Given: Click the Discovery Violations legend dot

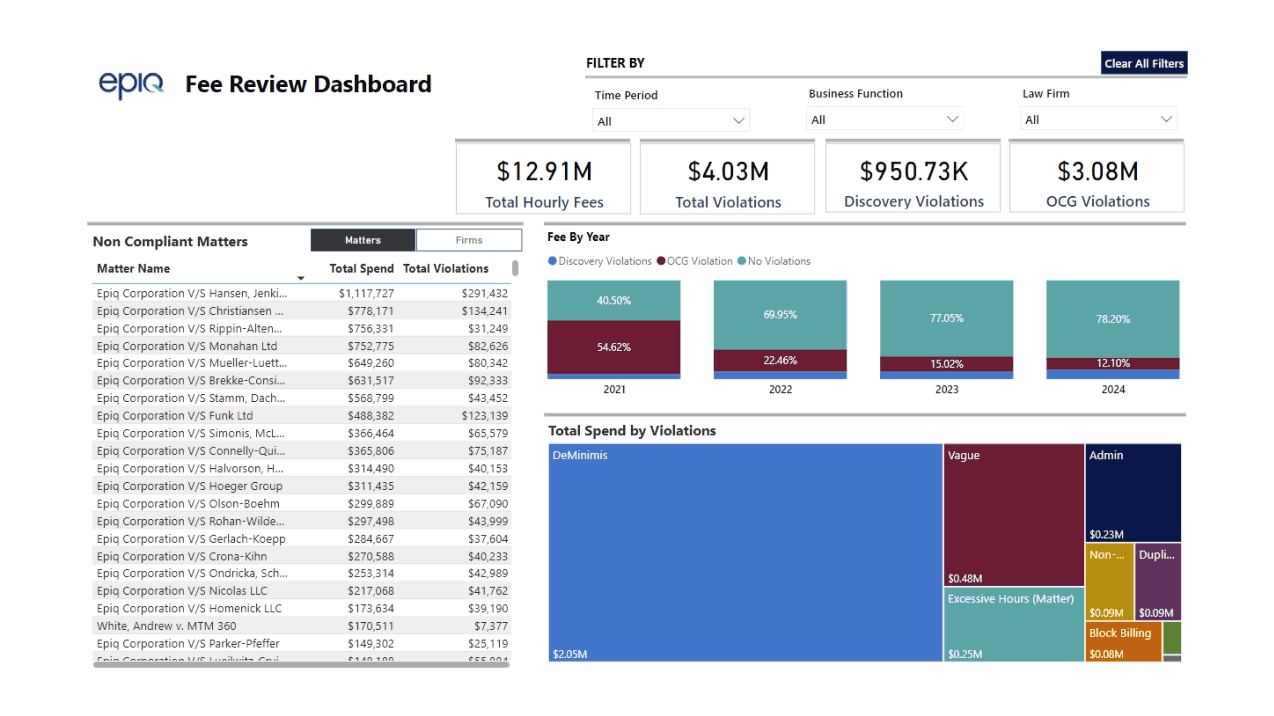Looking at the screenshot, I should tap(552, 261).
